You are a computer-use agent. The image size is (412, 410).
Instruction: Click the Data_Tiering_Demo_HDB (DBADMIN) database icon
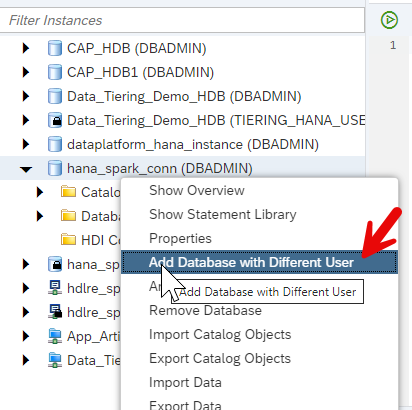point(55,96)
